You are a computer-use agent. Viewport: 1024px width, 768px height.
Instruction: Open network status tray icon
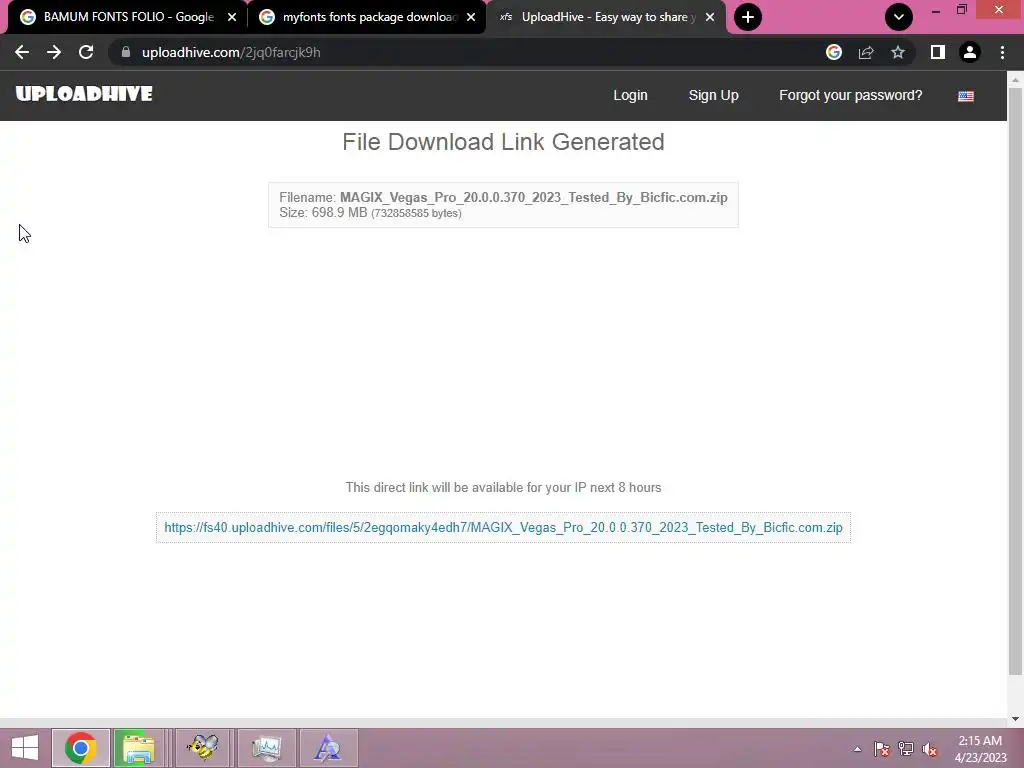coord(906,749)
